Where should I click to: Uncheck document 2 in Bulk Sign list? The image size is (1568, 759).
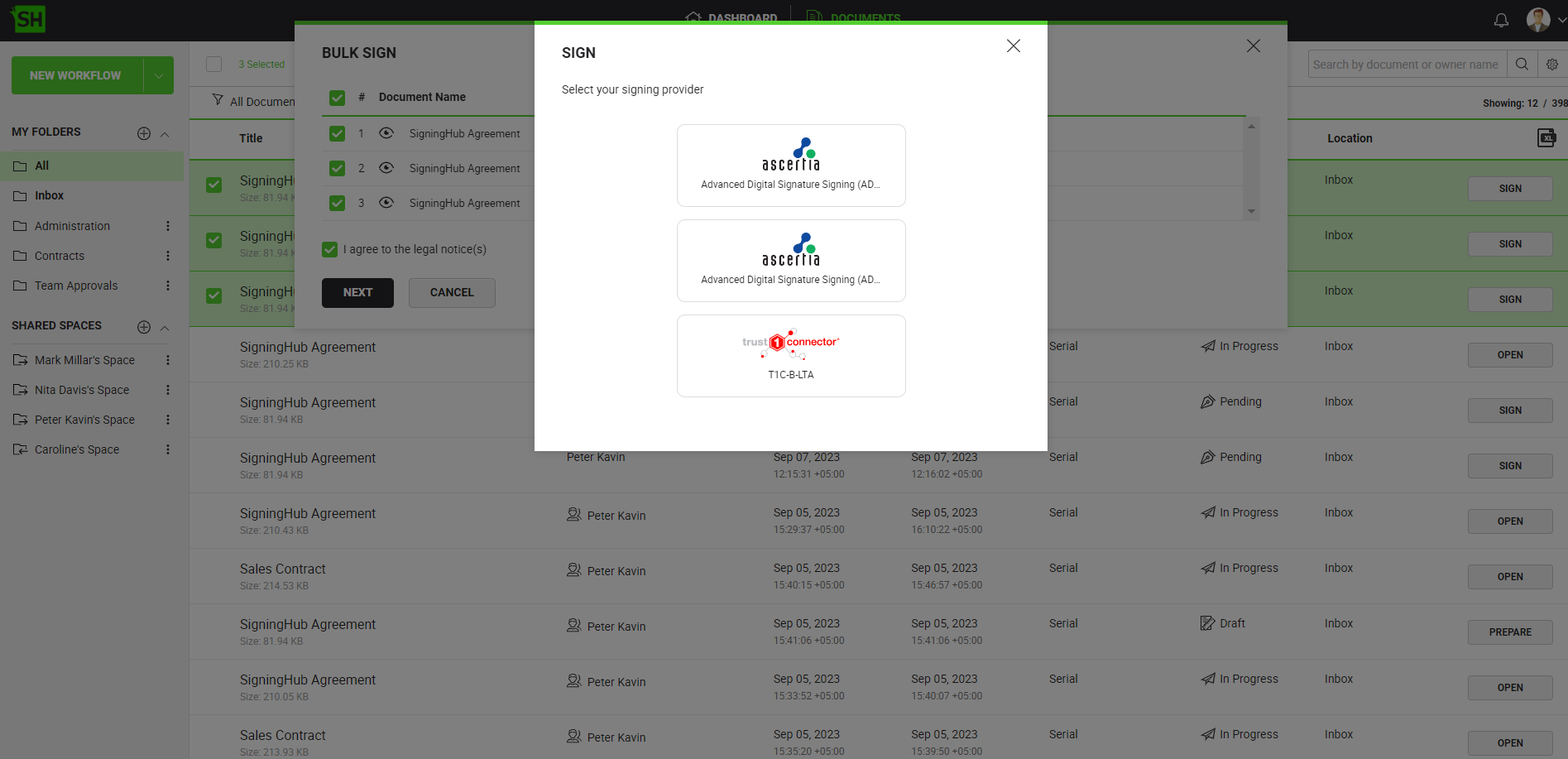coord(337,168)
